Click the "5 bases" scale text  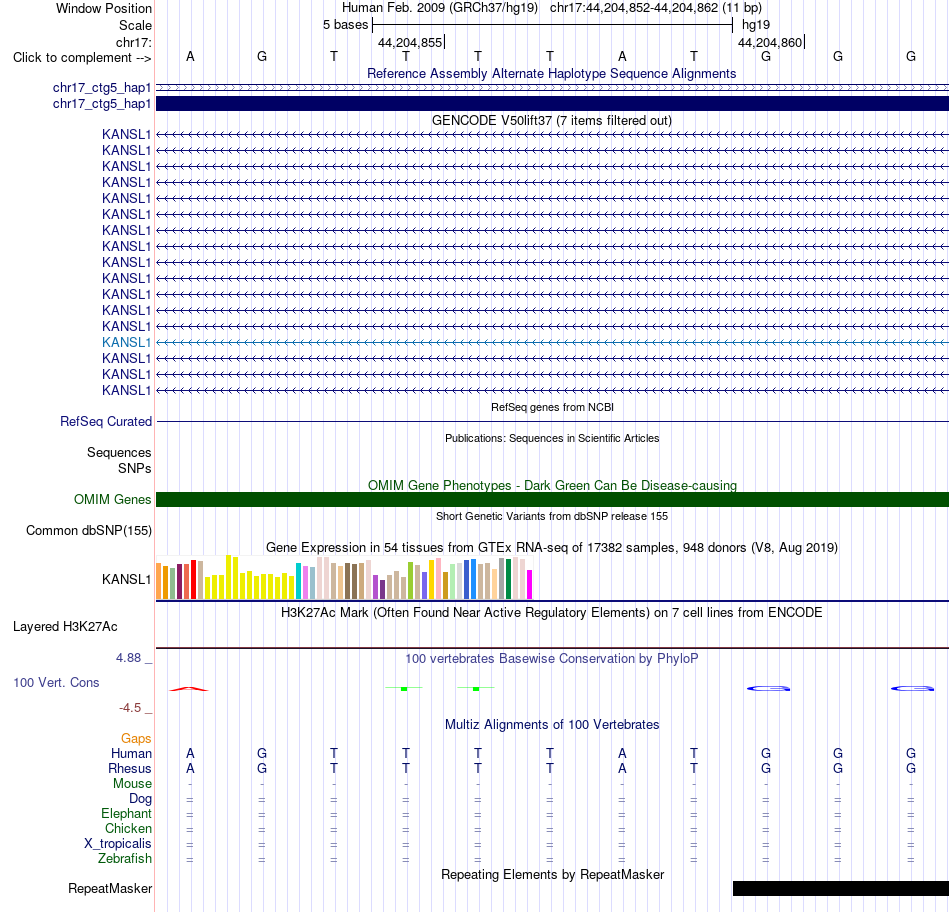coord(345,25)
